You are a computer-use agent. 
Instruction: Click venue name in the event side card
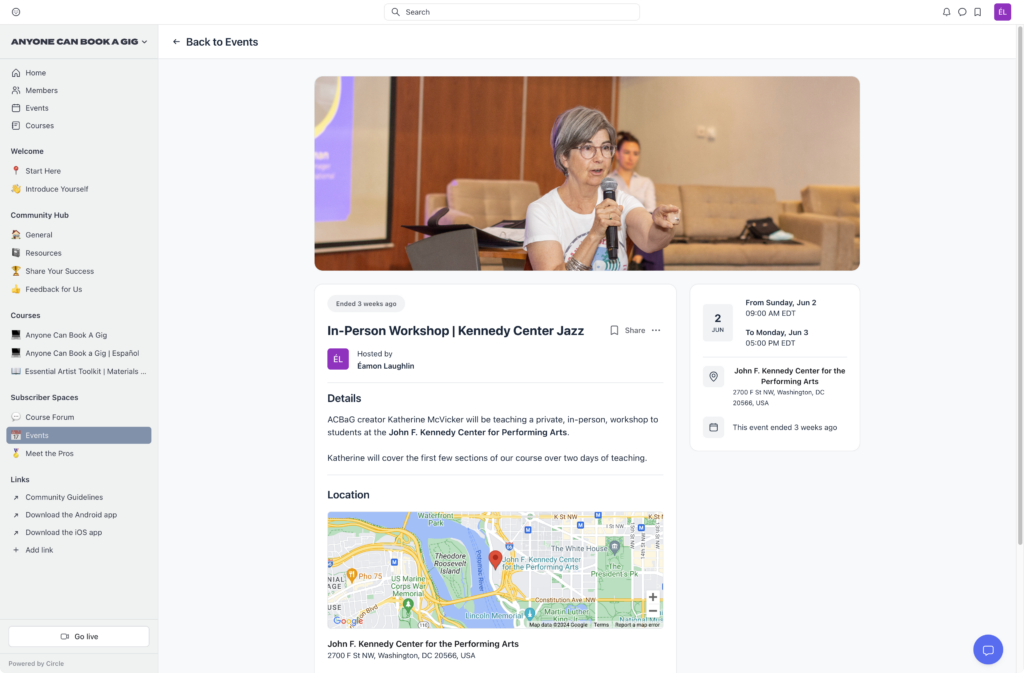pyautogui.click(x=790, y=376)
